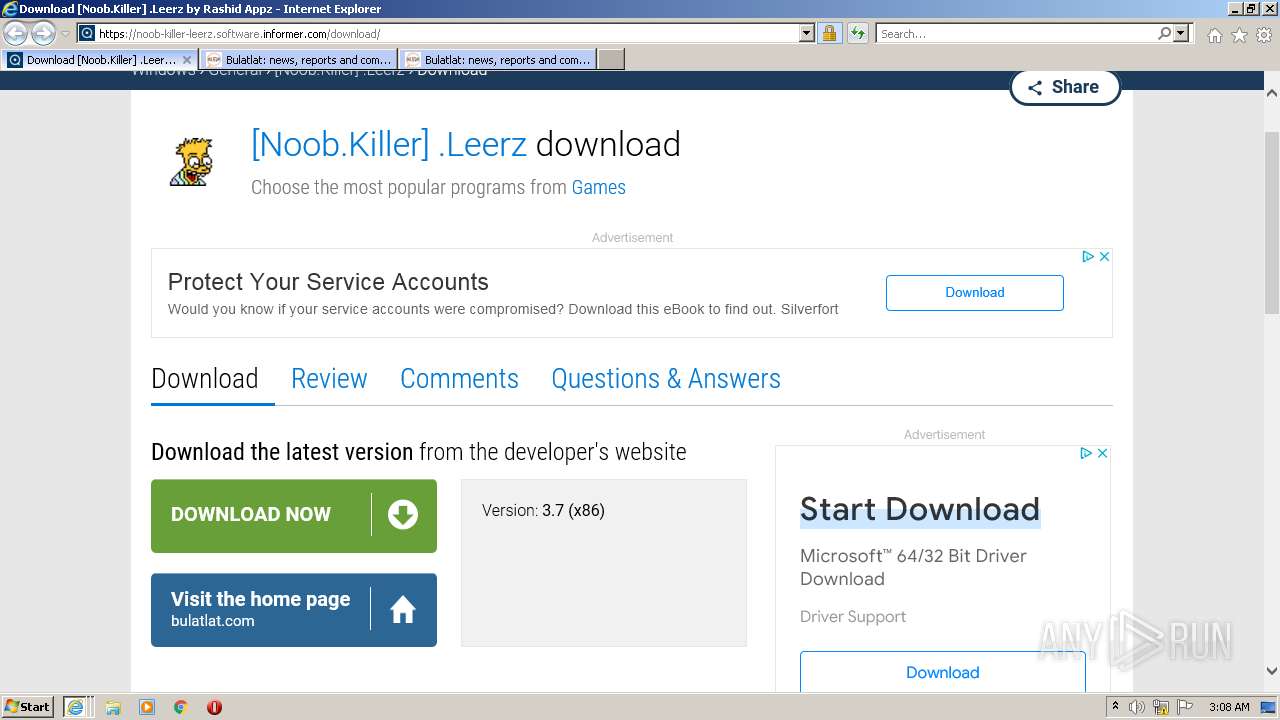Click the down-arrow icon on Download Now

coord(403,515)
